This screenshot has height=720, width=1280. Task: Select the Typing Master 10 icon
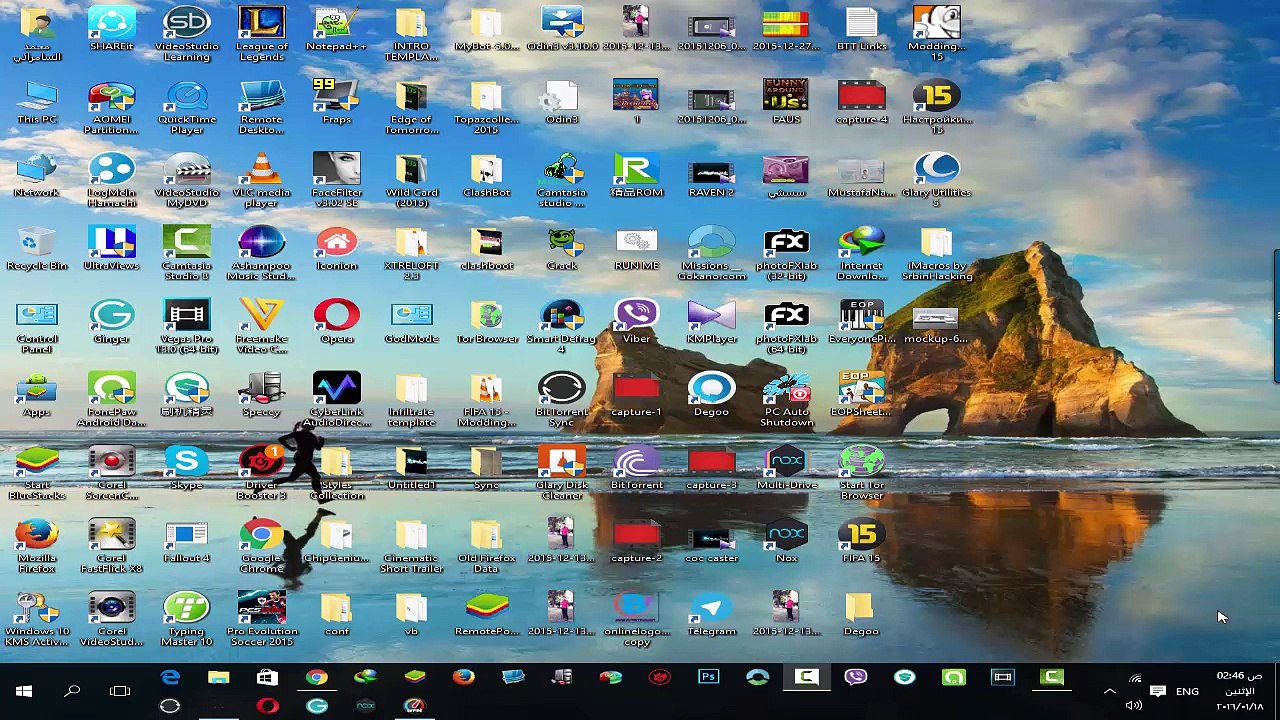tap(187, 619)
